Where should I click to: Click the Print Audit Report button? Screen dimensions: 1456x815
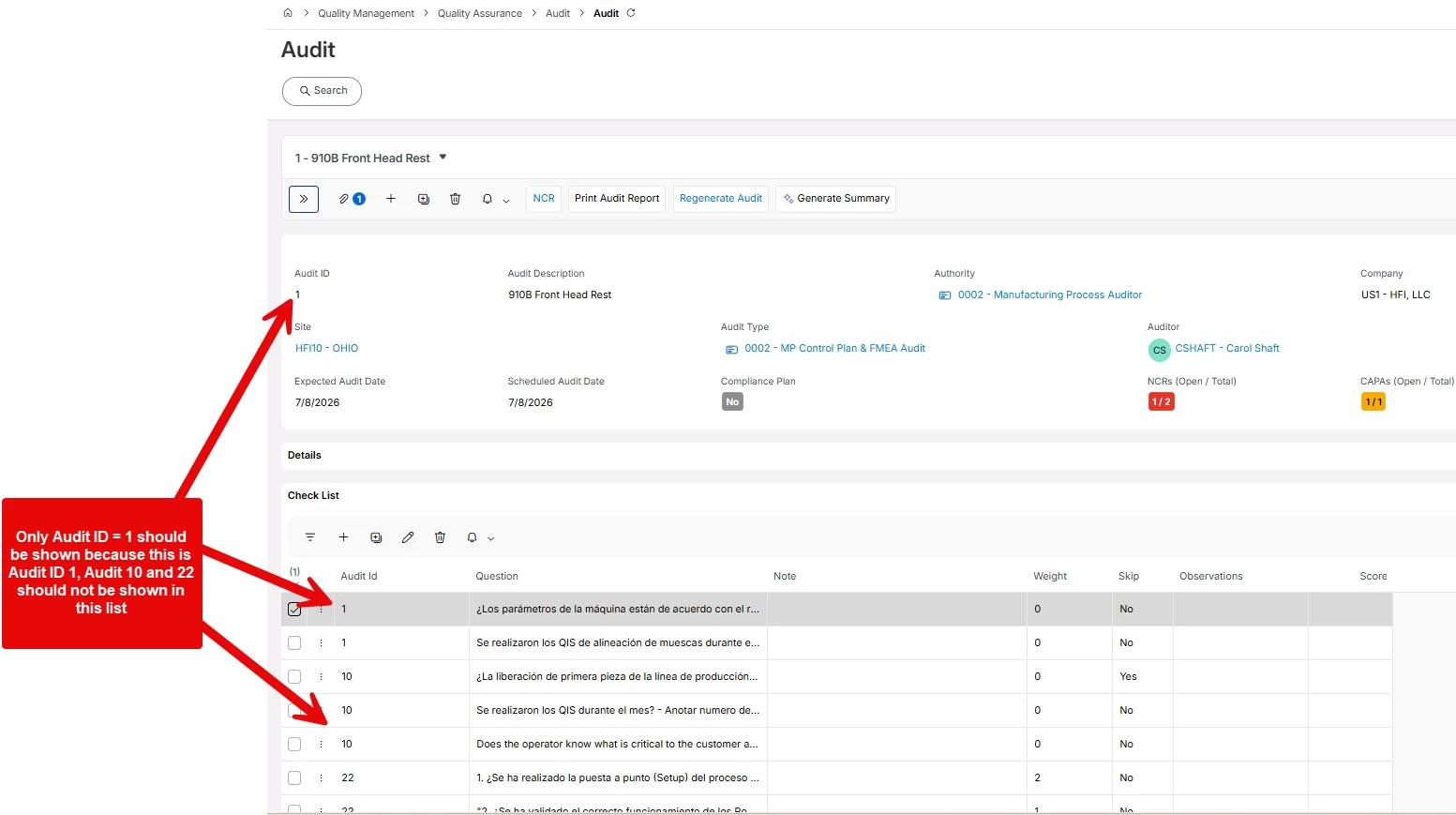pyautogui.click(x=617, y=199)
